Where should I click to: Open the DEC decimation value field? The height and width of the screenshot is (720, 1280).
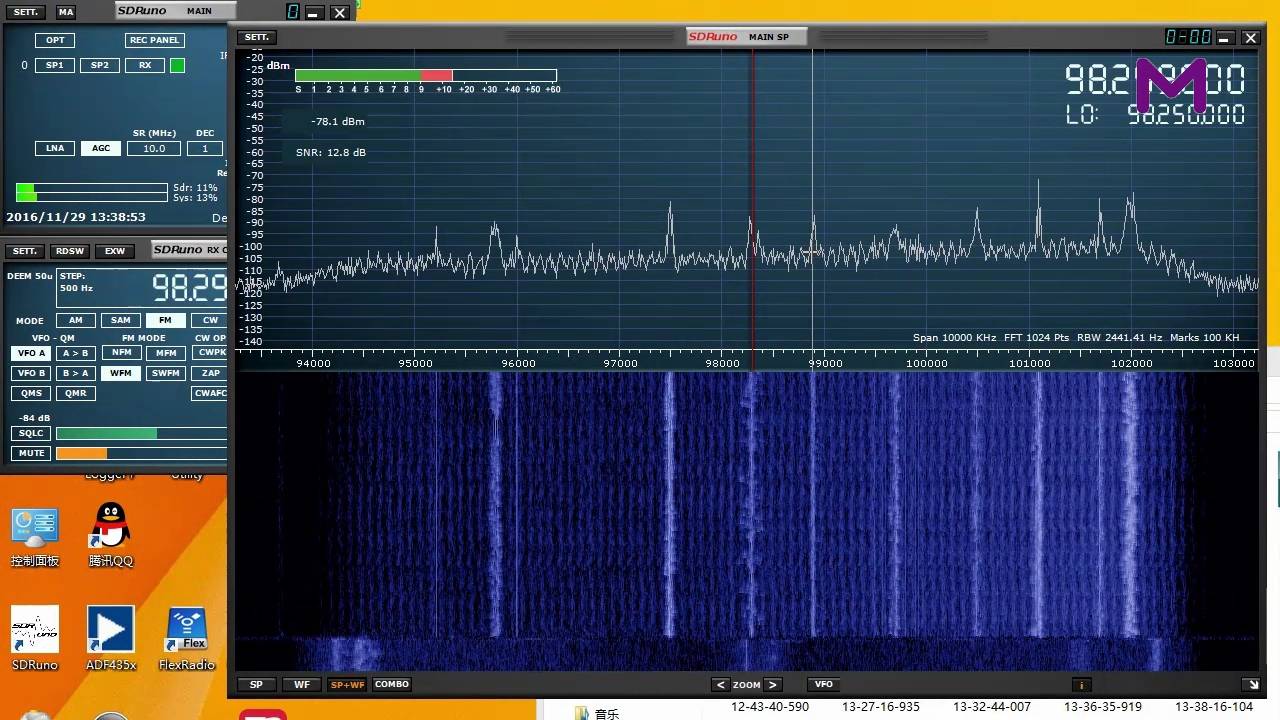click(205, 148)
